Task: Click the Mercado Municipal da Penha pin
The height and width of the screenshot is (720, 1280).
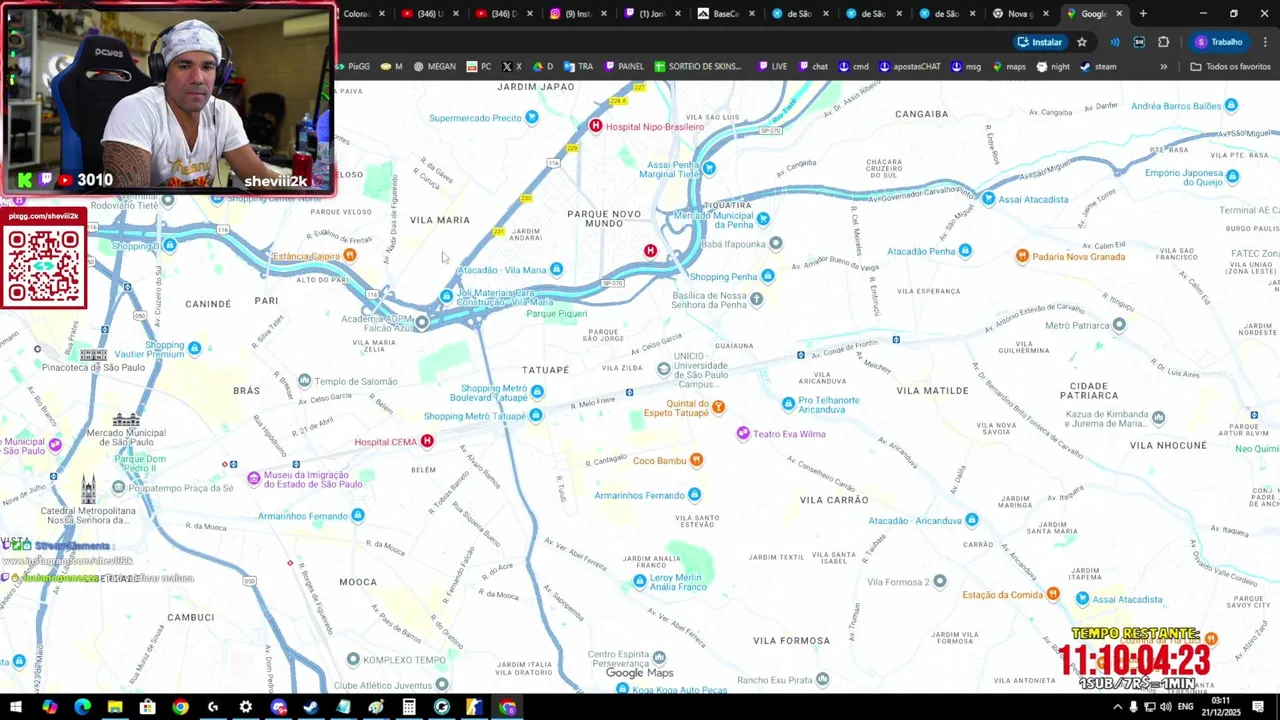Action: [764, 219]
